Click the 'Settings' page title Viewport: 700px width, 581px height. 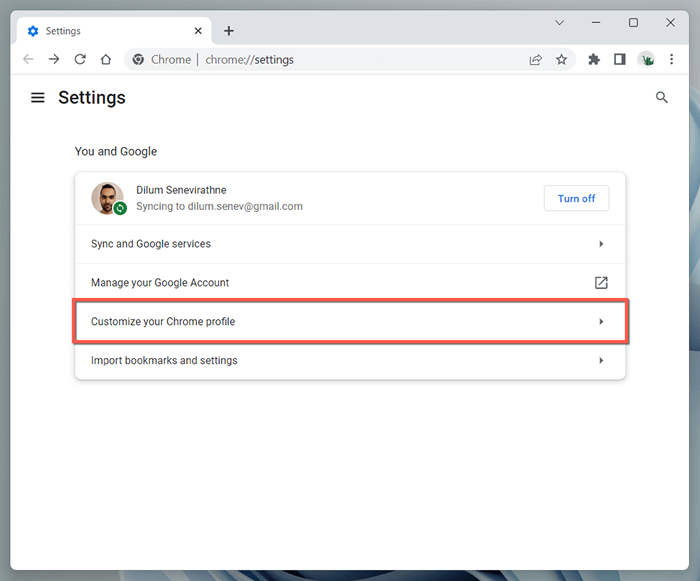92,97
